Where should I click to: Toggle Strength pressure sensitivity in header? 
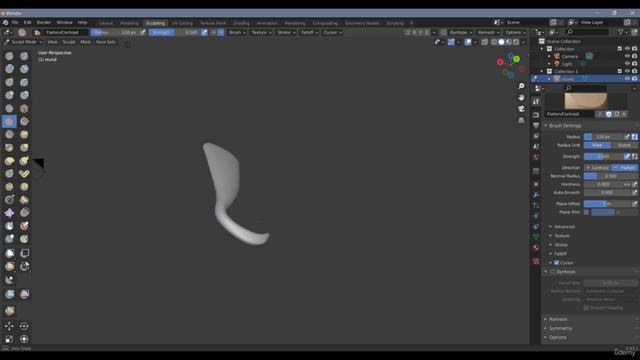coord(204,32)
